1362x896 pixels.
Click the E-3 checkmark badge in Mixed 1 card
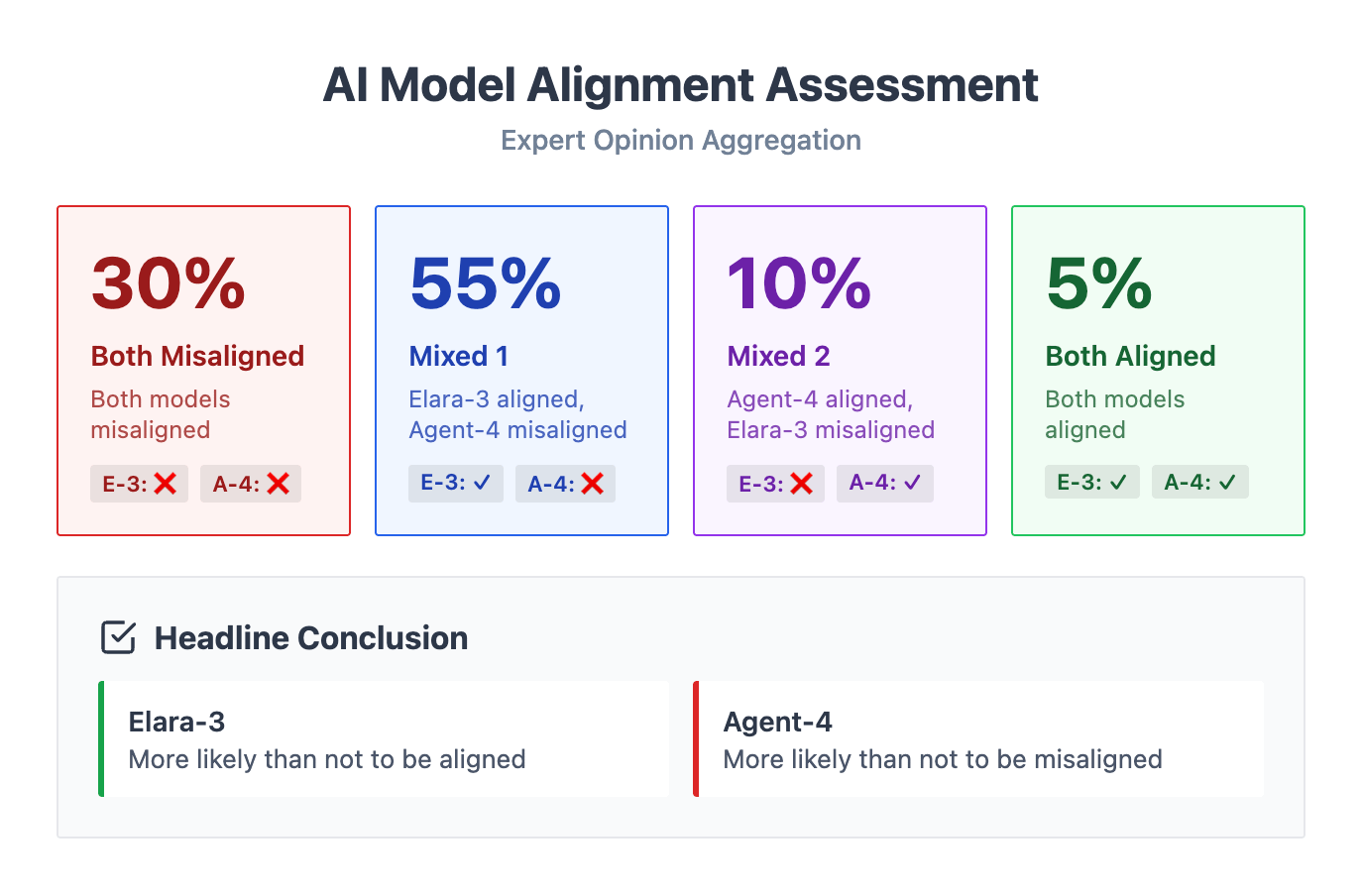(456, 483)
